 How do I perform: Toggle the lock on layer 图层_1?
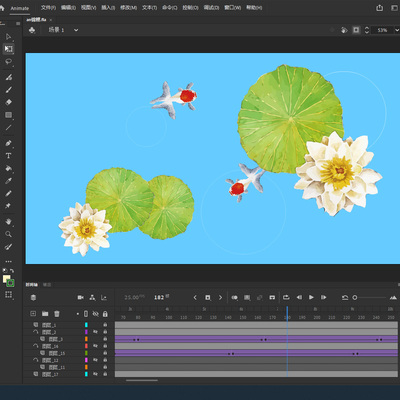click(x=105, y=325)
